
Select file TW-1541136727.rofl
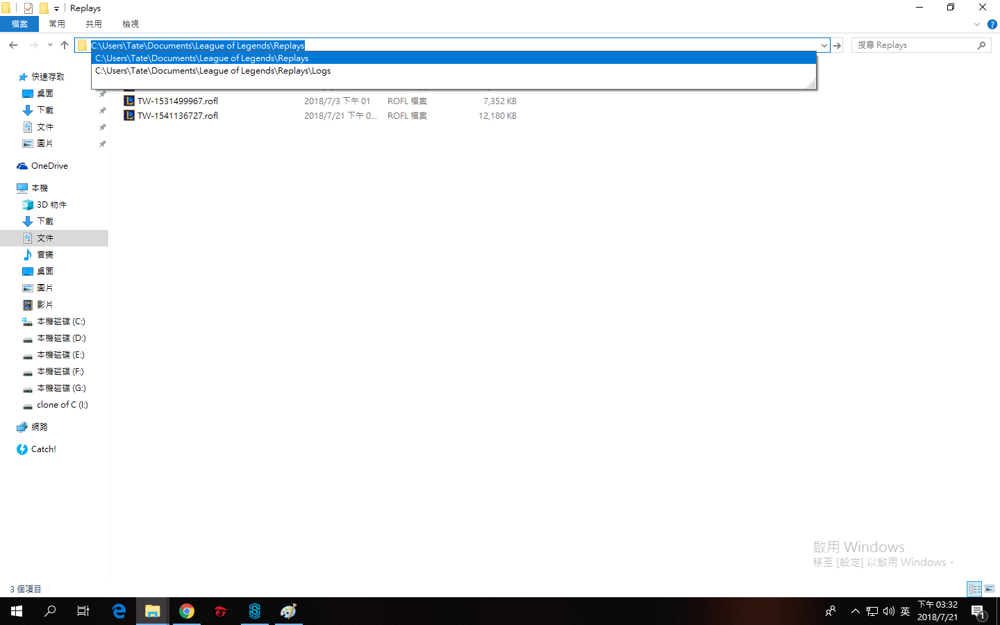tap(177, 116)
